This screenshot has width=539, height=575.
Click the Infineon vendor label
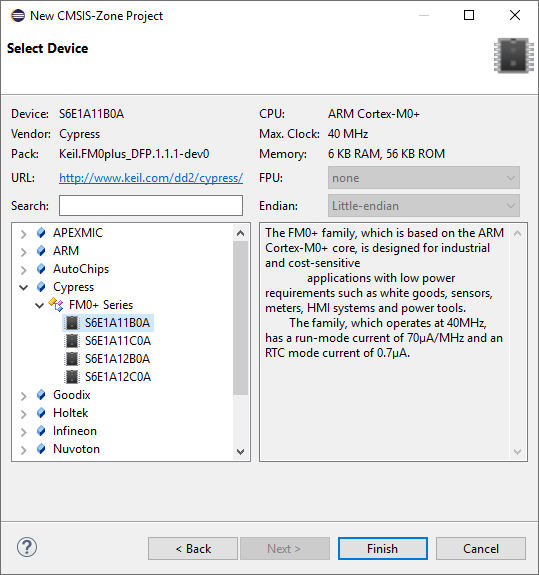tap(75, 431)
